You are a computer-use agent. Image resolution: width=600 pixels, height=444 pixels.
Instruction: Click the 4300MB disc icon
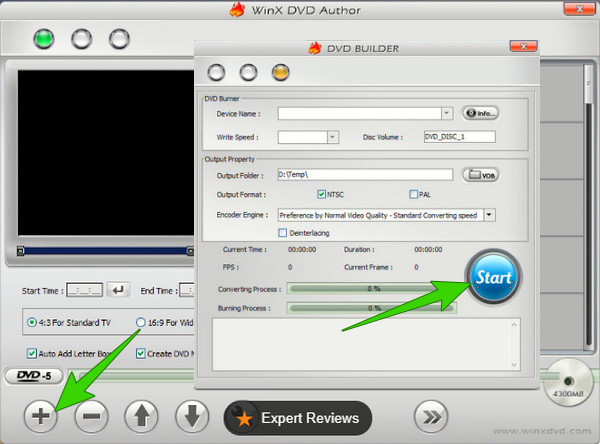pos(568,382)
